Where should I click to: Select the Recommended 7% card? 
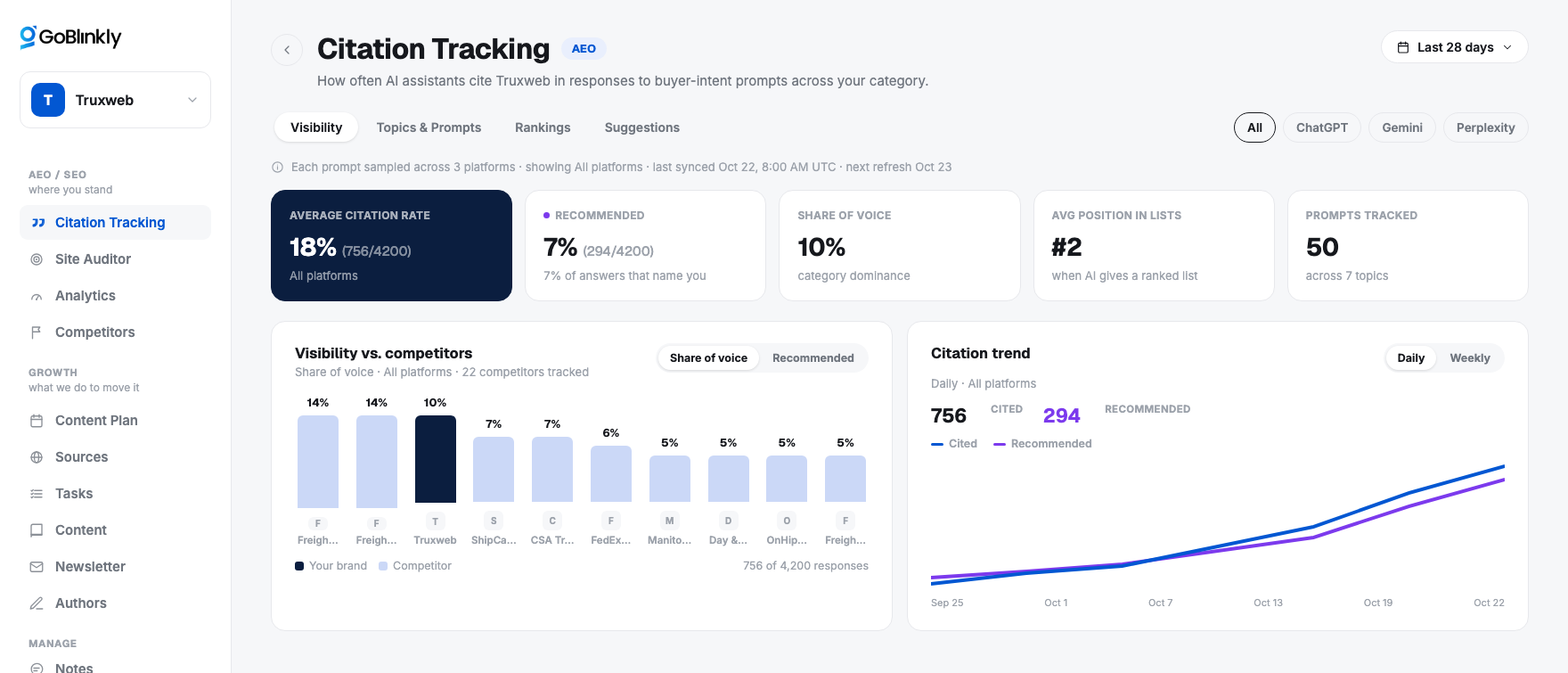645,245
